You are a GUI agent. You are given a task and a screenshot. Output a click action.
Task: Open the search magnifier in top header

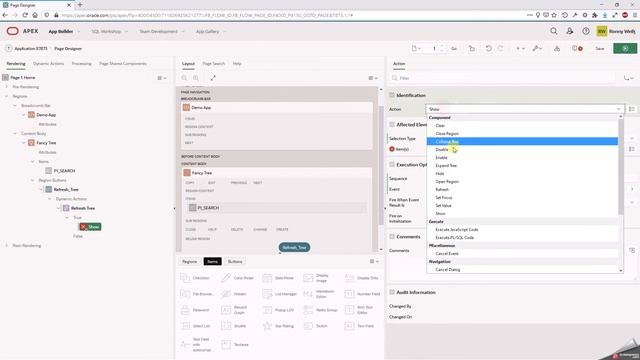553,31
